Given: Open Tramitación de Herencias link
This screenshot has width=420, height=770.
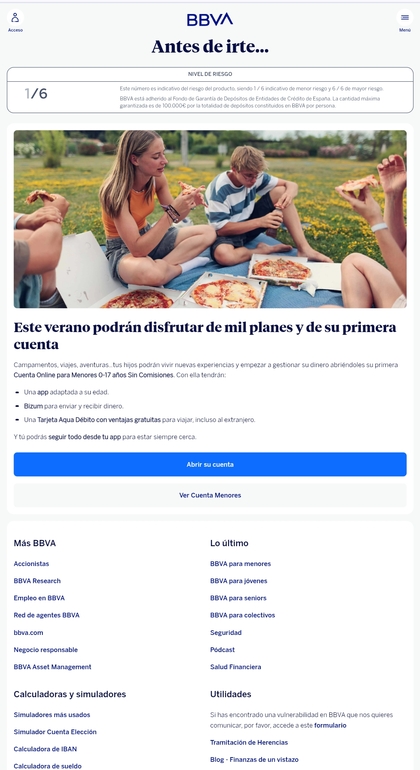Looking at the screenshot, I should pos(249,742).
